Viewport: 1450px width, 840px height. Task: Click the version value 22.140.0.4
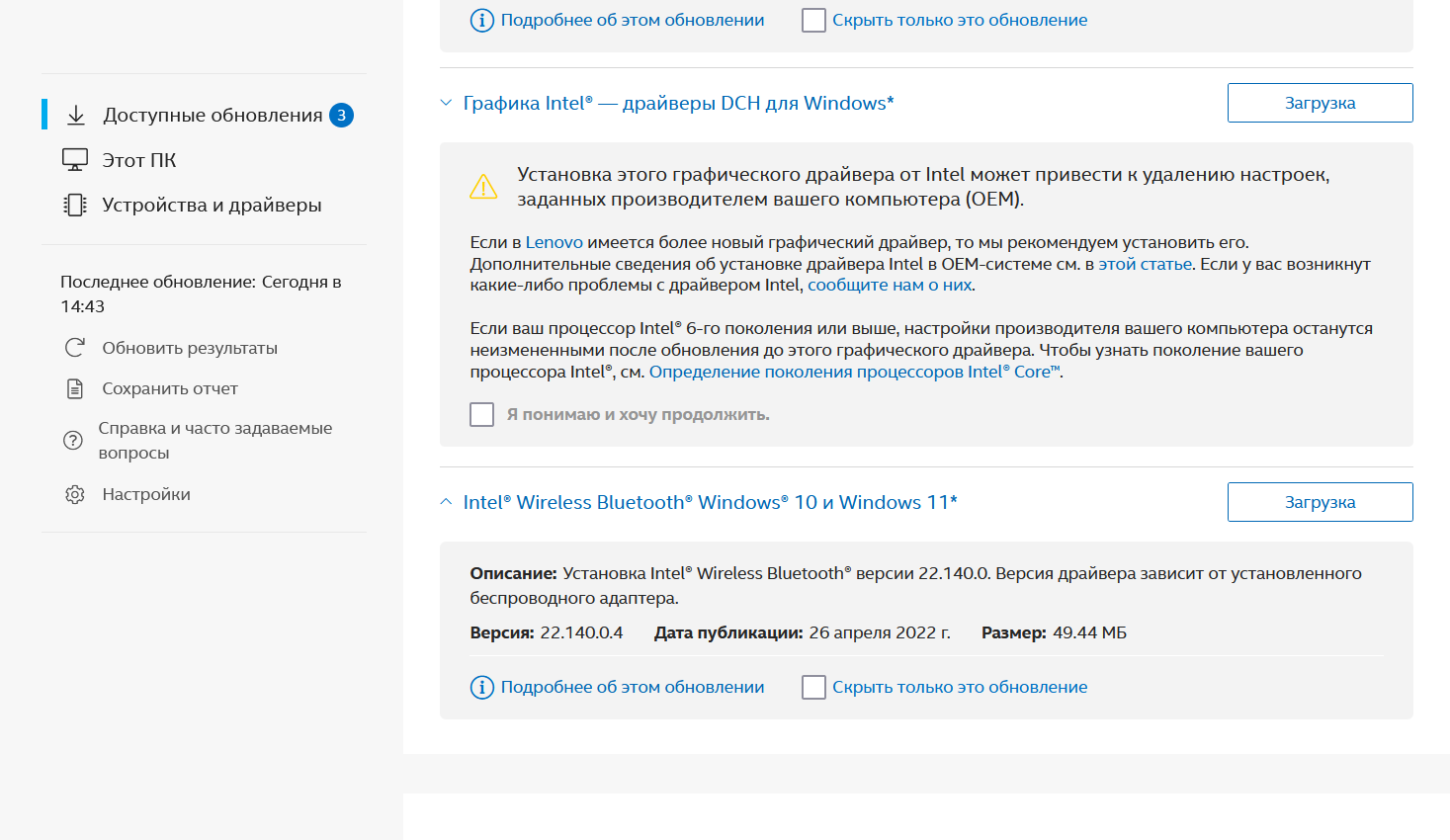[x=581, y=632]
